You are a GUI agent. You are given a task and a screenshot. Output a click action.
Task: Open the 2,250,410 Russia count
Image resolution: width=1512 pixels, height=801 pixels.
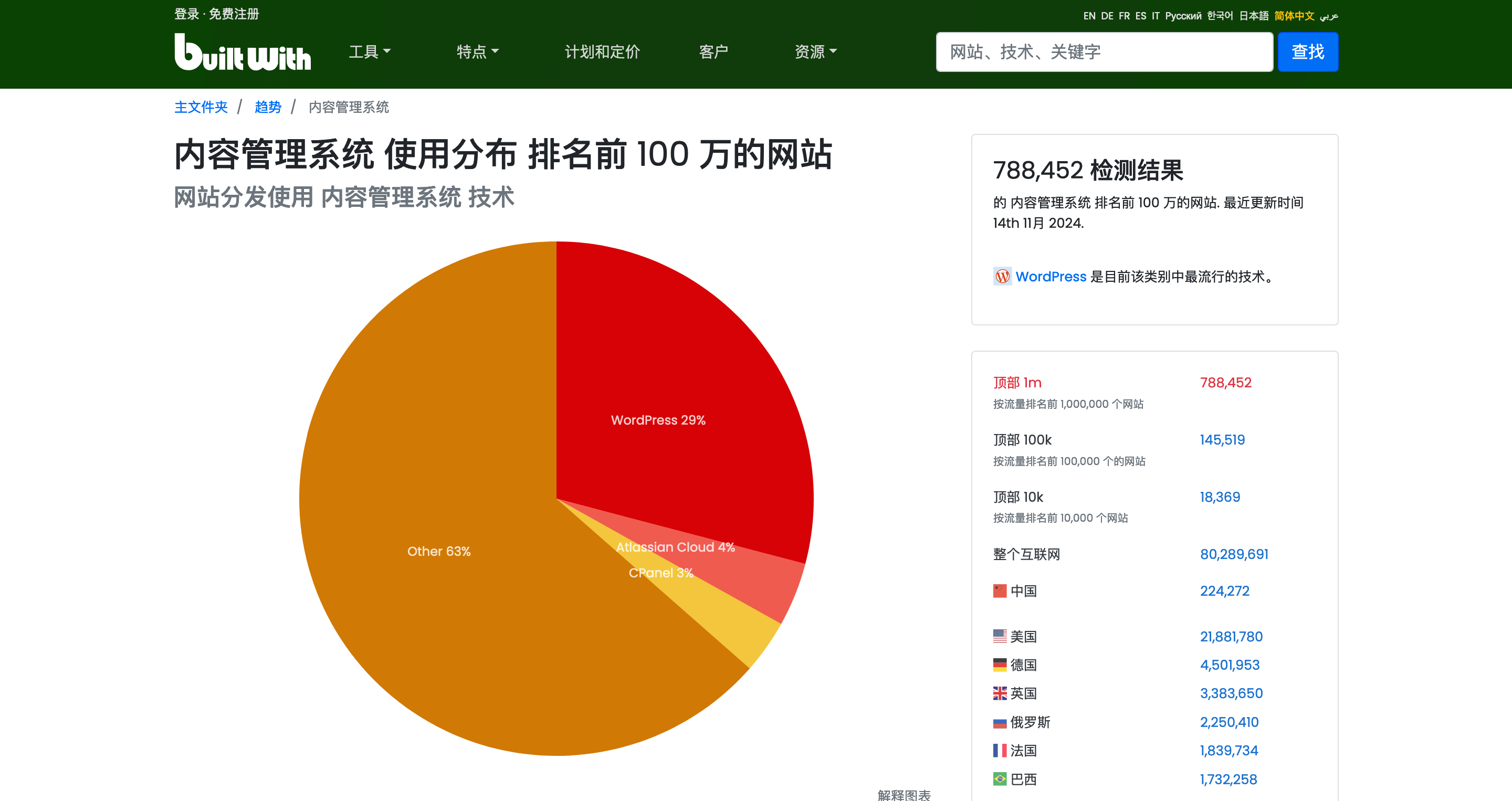click(x=1229, y=722)
